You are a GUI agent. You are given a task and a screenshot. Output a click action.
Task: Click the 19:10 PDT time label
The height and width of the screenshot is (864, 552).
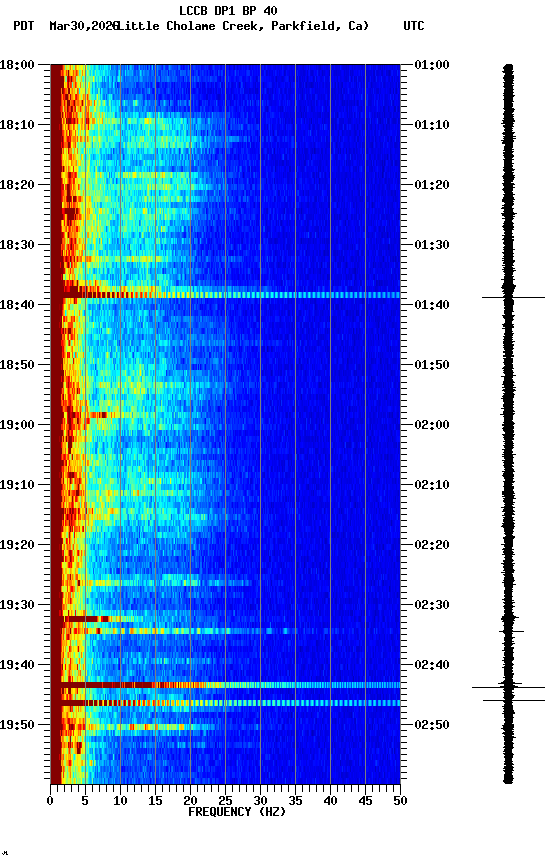[17, 485]
